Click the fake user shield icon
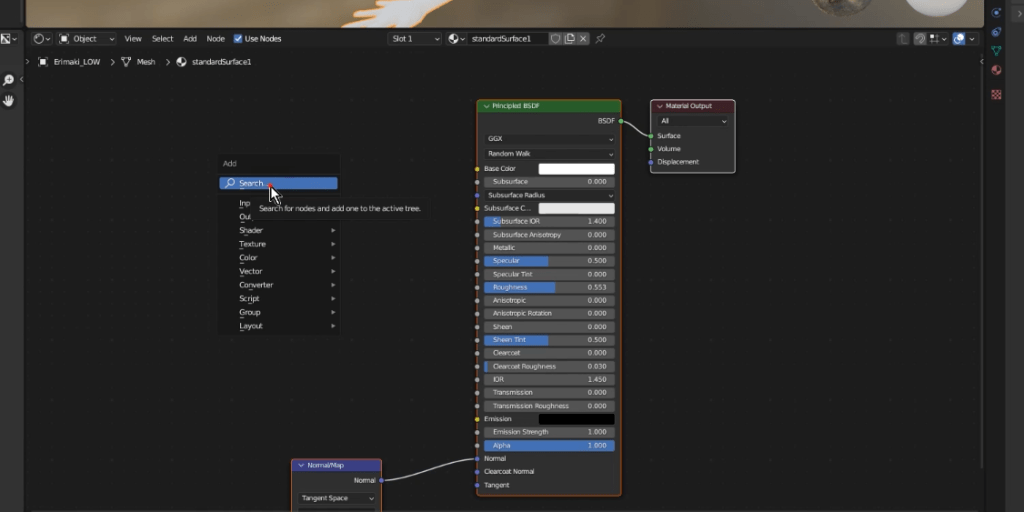This screenshot has width=1024, height=512. click(x=556, y=39)
